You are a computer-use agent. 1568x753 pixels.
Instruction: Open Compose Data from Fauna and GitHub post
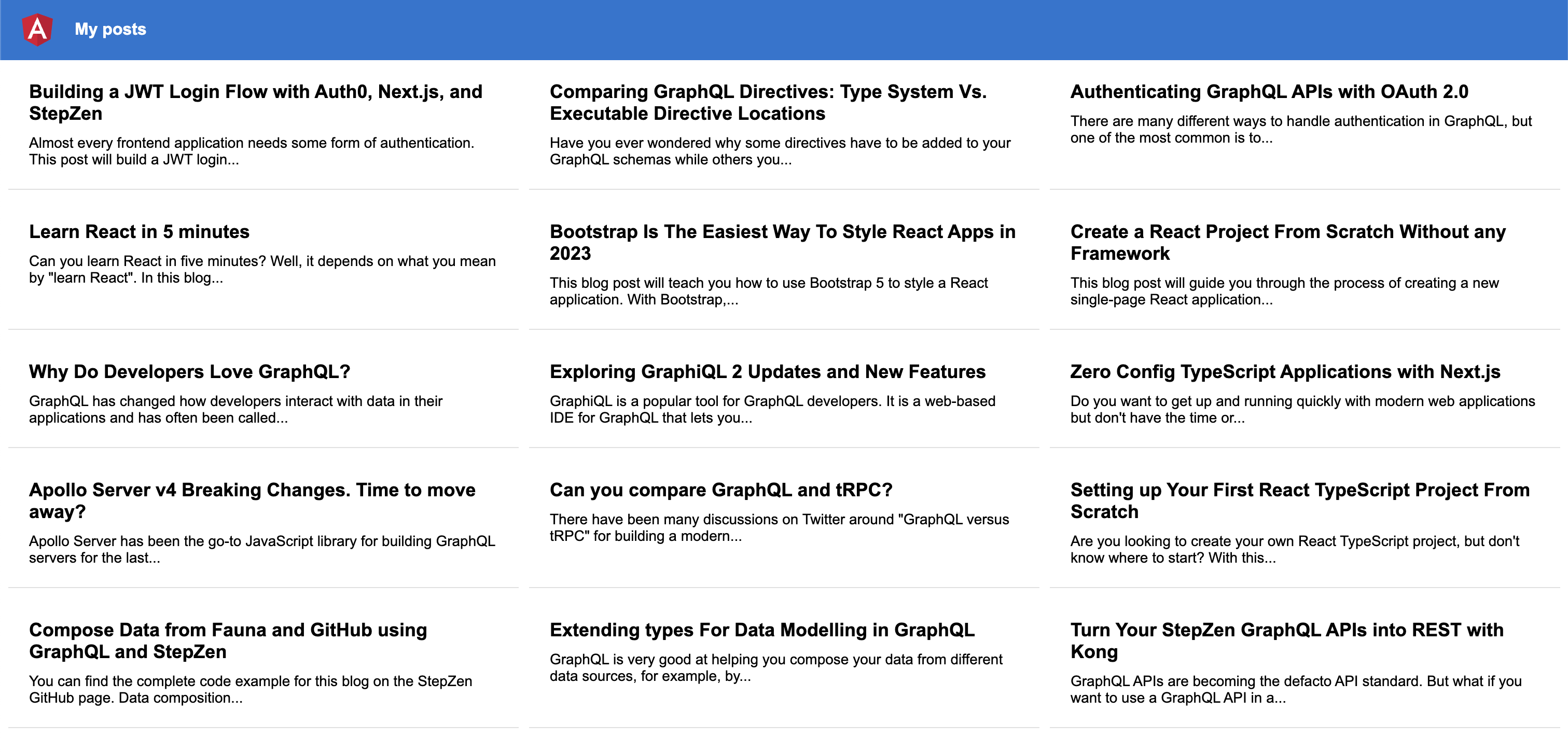coord(228,640)
